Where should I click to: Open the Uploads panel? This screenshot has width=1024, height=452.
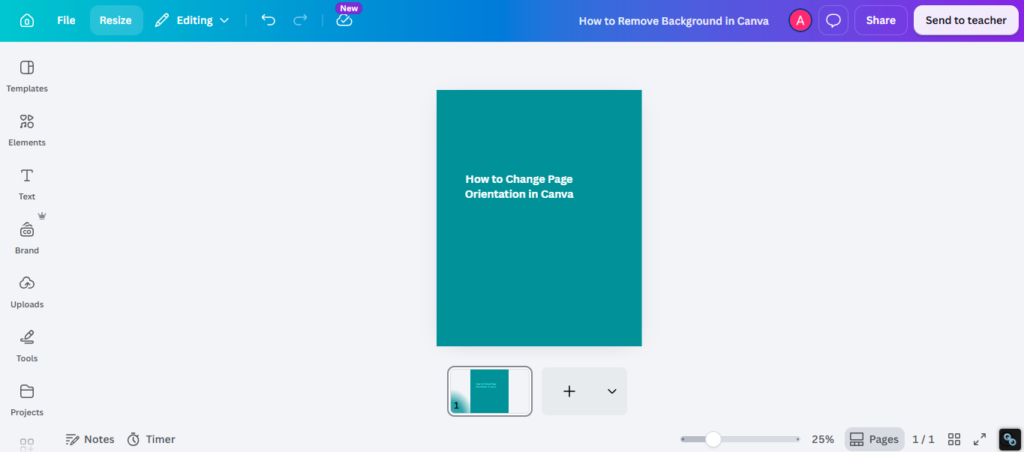(27, 292)
